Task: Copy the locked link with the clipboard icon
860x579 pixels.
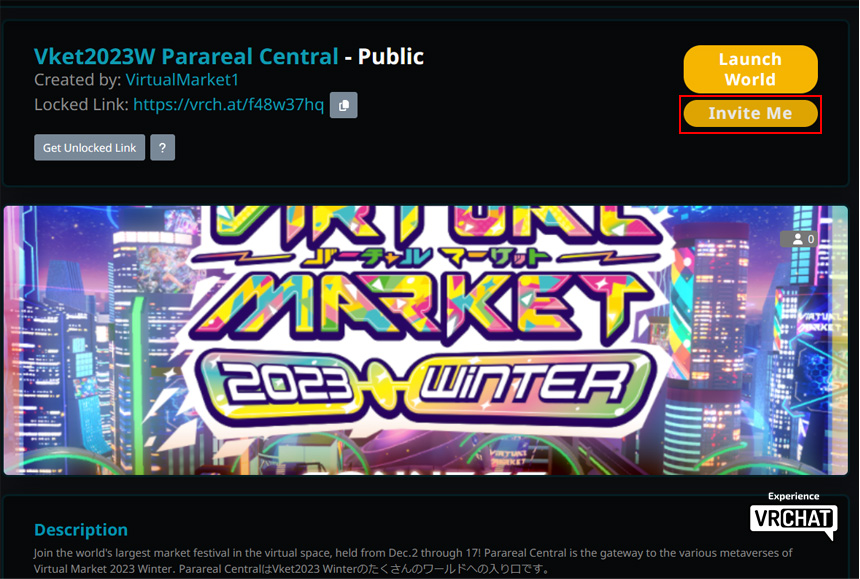Action: click(x=343, y=105)
